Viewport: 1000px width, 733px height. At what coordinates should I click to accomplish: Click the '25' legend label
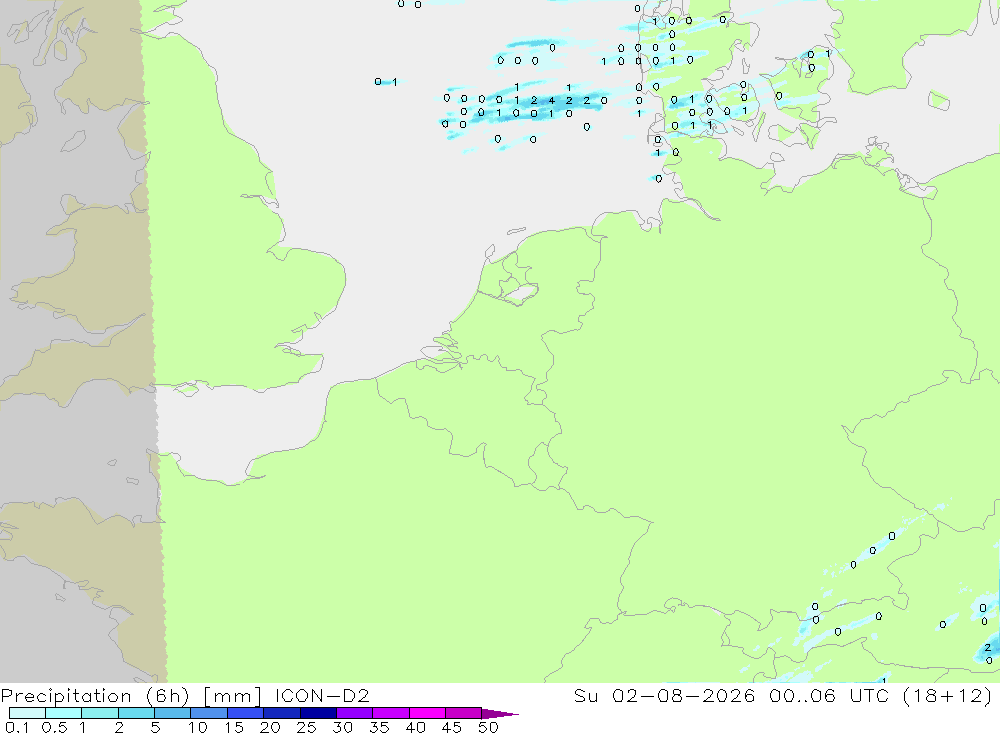point(306,727)
